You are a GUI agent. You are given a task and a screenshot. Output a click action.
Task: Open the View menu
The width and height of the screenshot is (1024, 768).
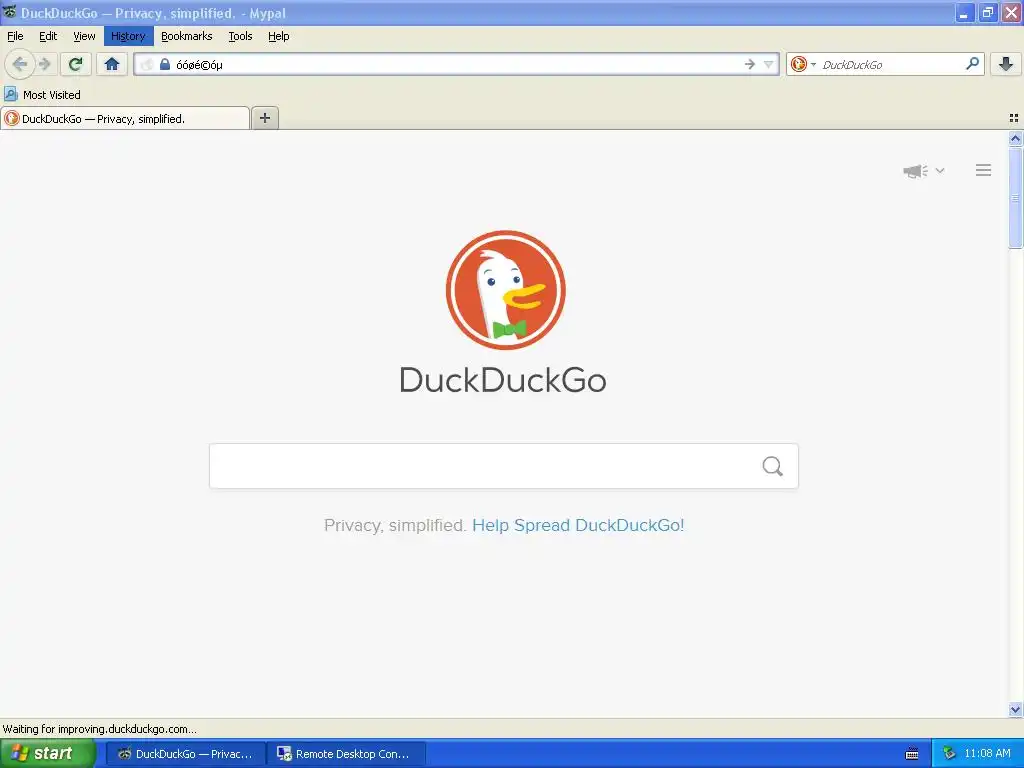[x=84, y=36]
